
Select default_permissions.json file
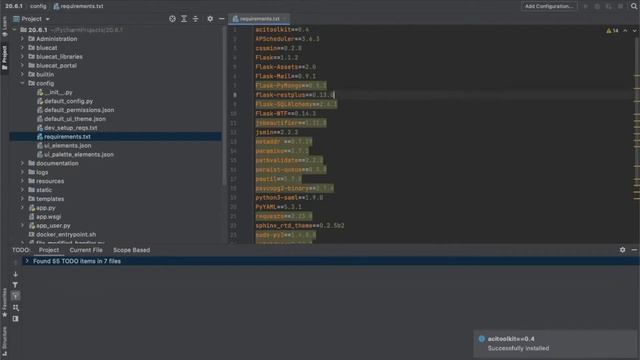click(75, 110)
